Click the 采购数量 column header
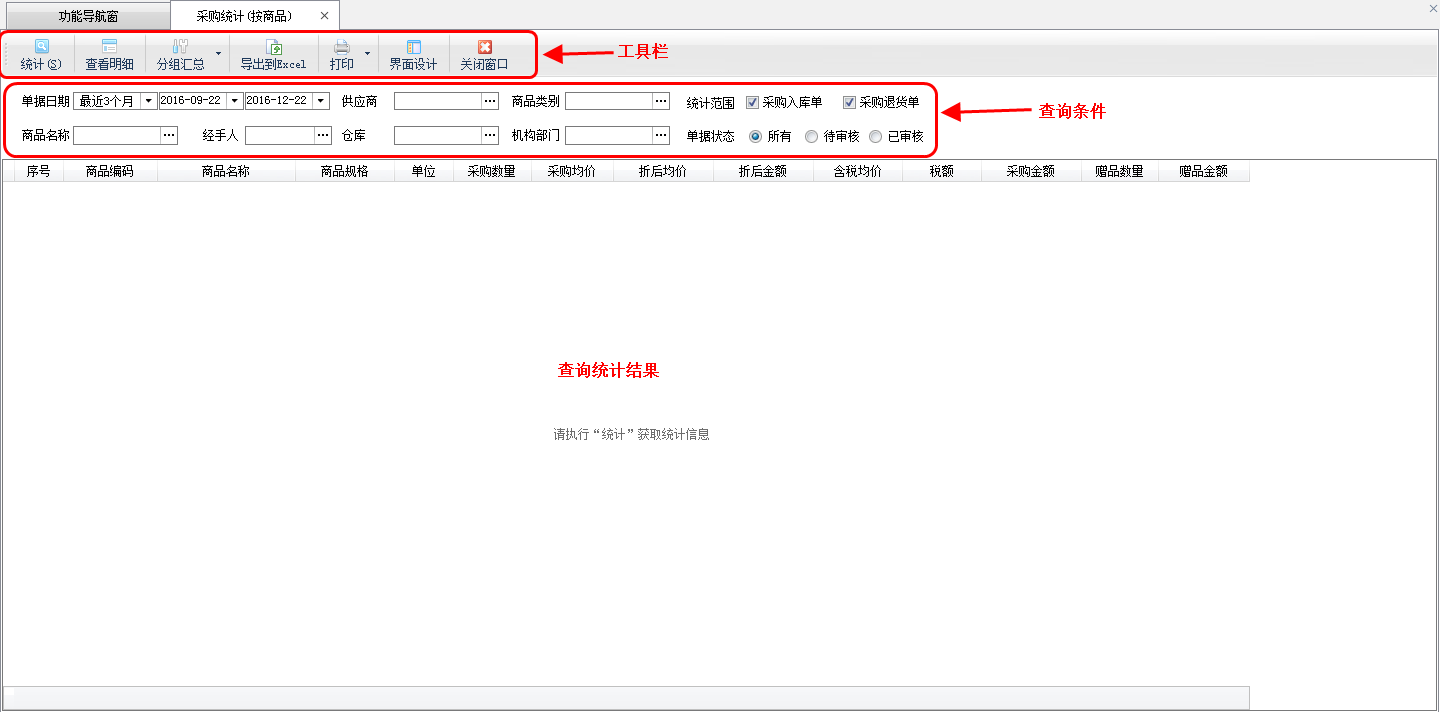This screenshot has width=1440, height=712. click(491, 171)
